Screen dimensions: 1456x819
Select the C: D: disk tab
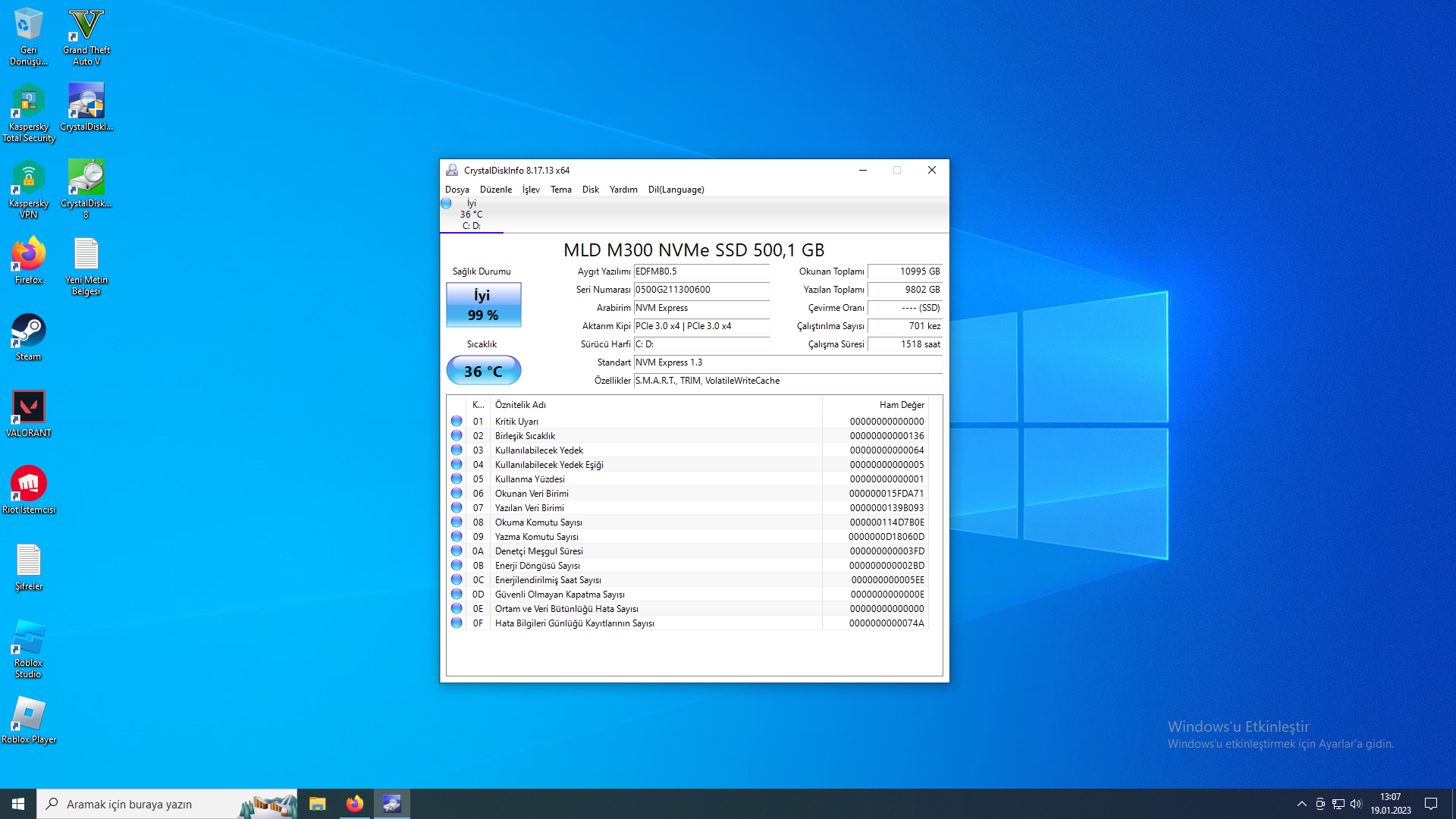coord(471,215)
